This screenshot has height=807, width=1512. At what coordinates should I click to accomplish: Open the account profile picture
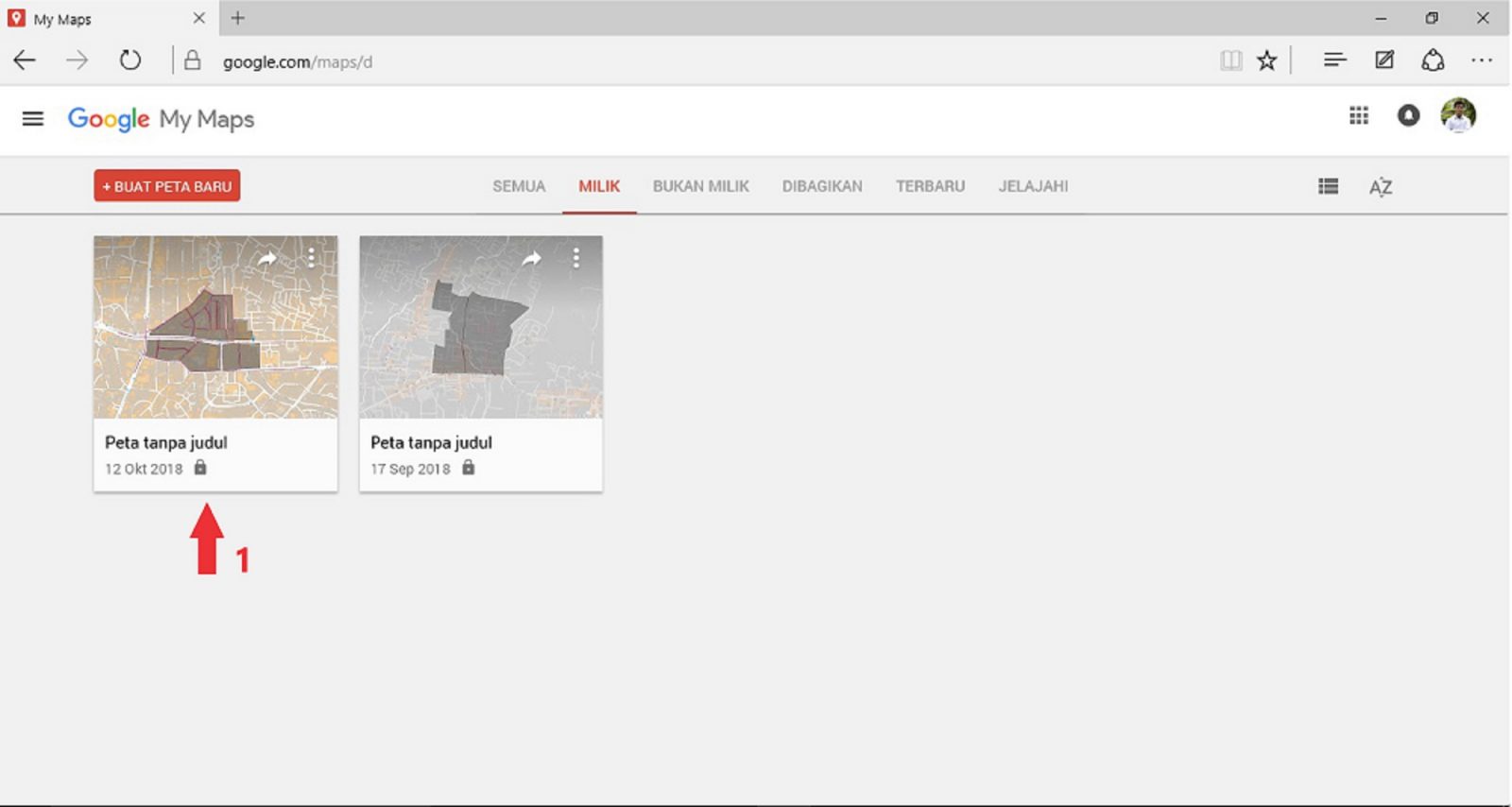(x=1458, y=115)
